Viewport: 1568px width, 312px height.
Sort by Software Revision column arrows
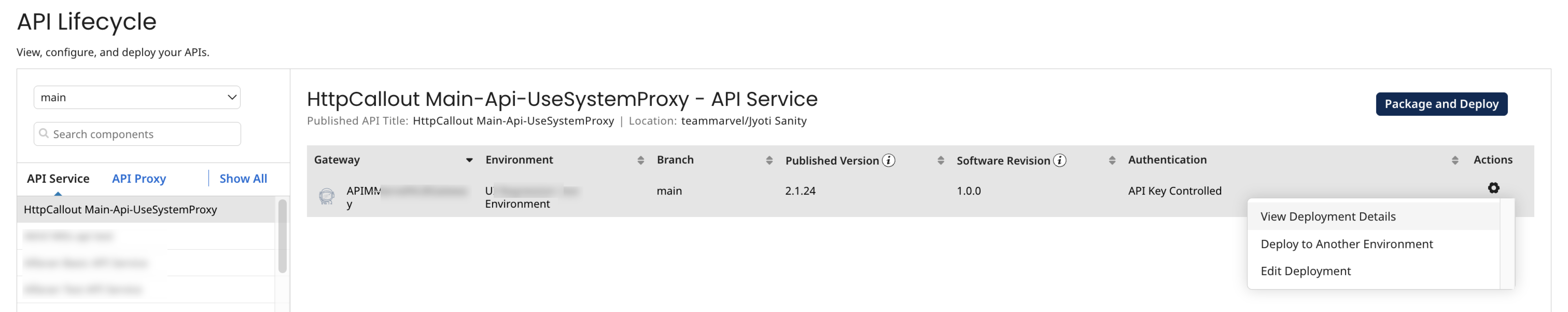[1112, 160]
